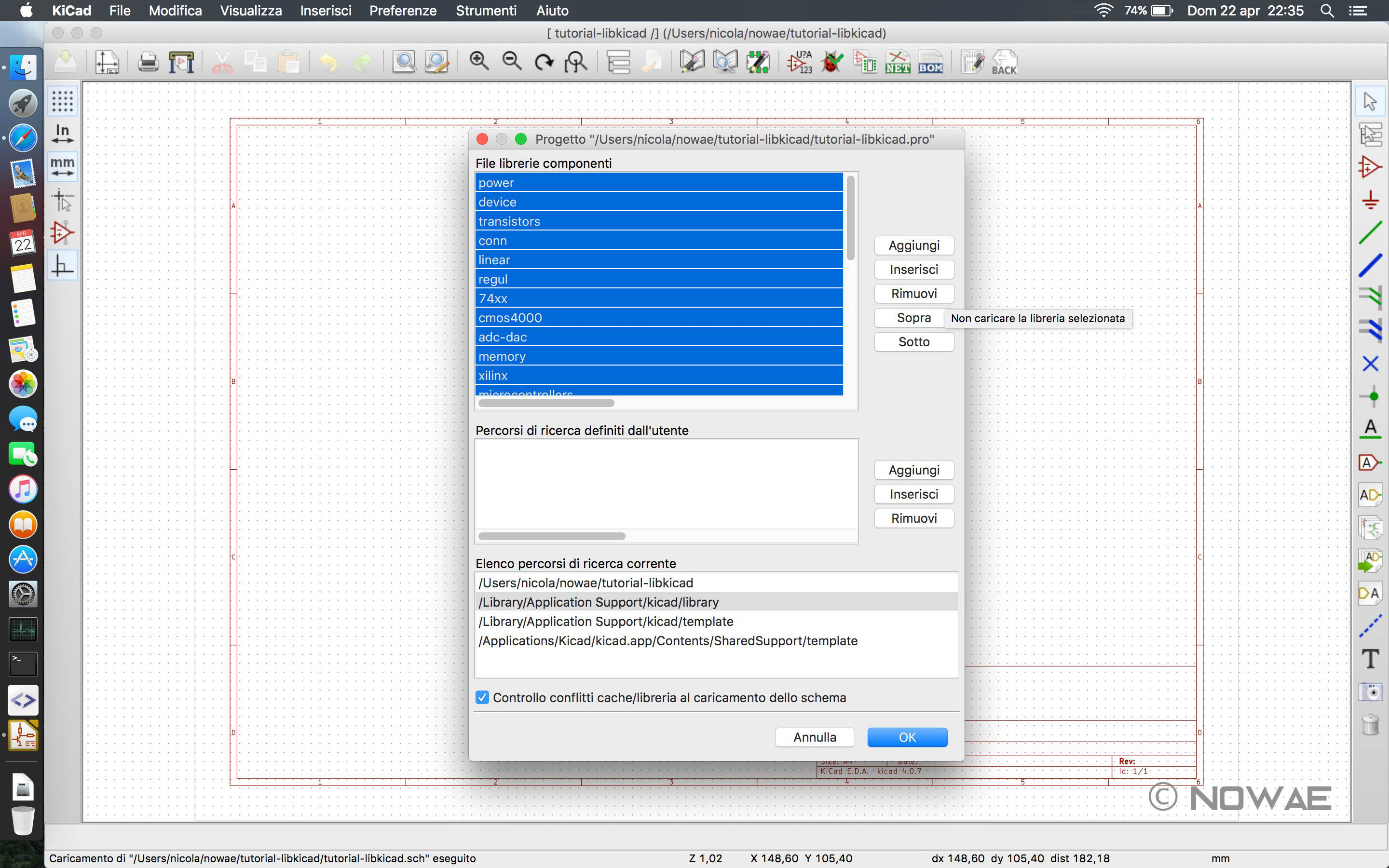Screen dimensions: 1389x868
Task: Select the xilinx library row
Action: pyautogui.click(x=659, y=376)
